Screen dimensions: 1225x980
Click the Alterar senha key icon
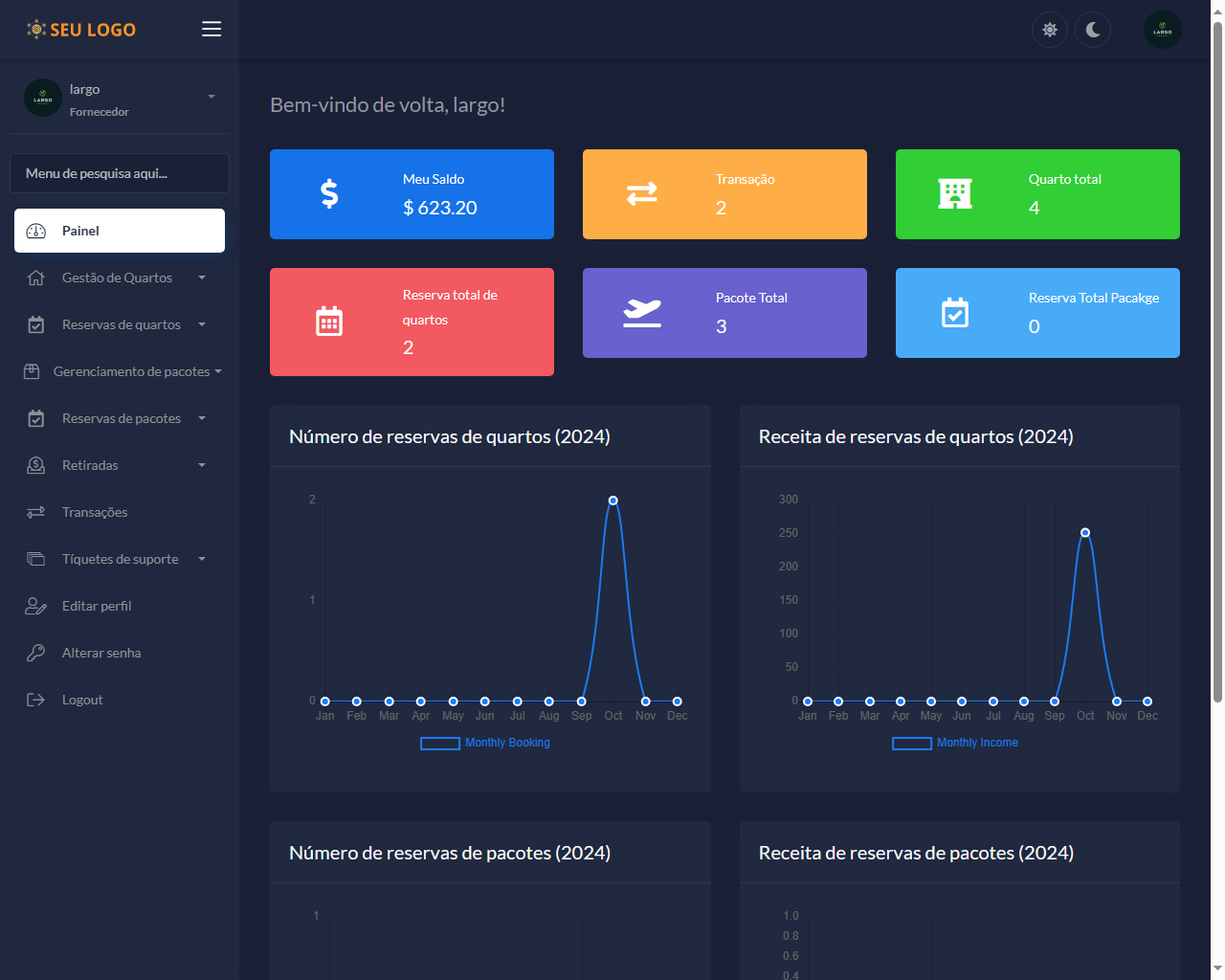(35, 653)
